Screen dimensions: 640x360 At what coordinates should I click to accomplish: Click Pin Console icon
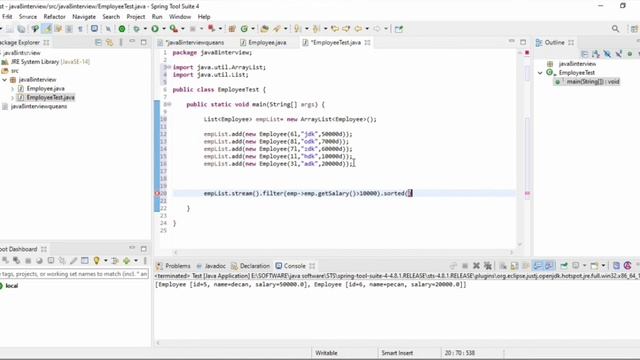pyautogui.click(x=564, y=266)
